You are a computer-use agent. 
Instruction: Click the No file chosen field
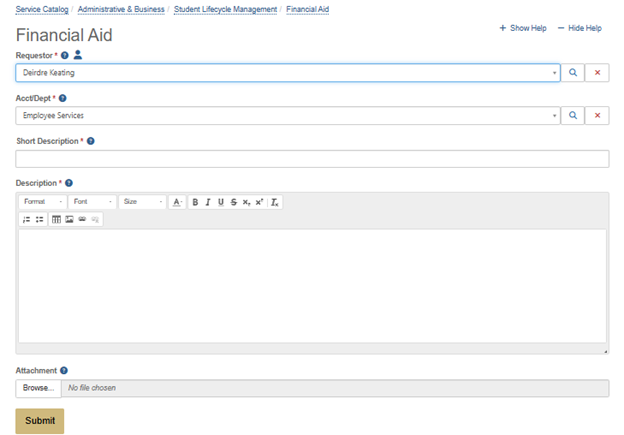335,388
